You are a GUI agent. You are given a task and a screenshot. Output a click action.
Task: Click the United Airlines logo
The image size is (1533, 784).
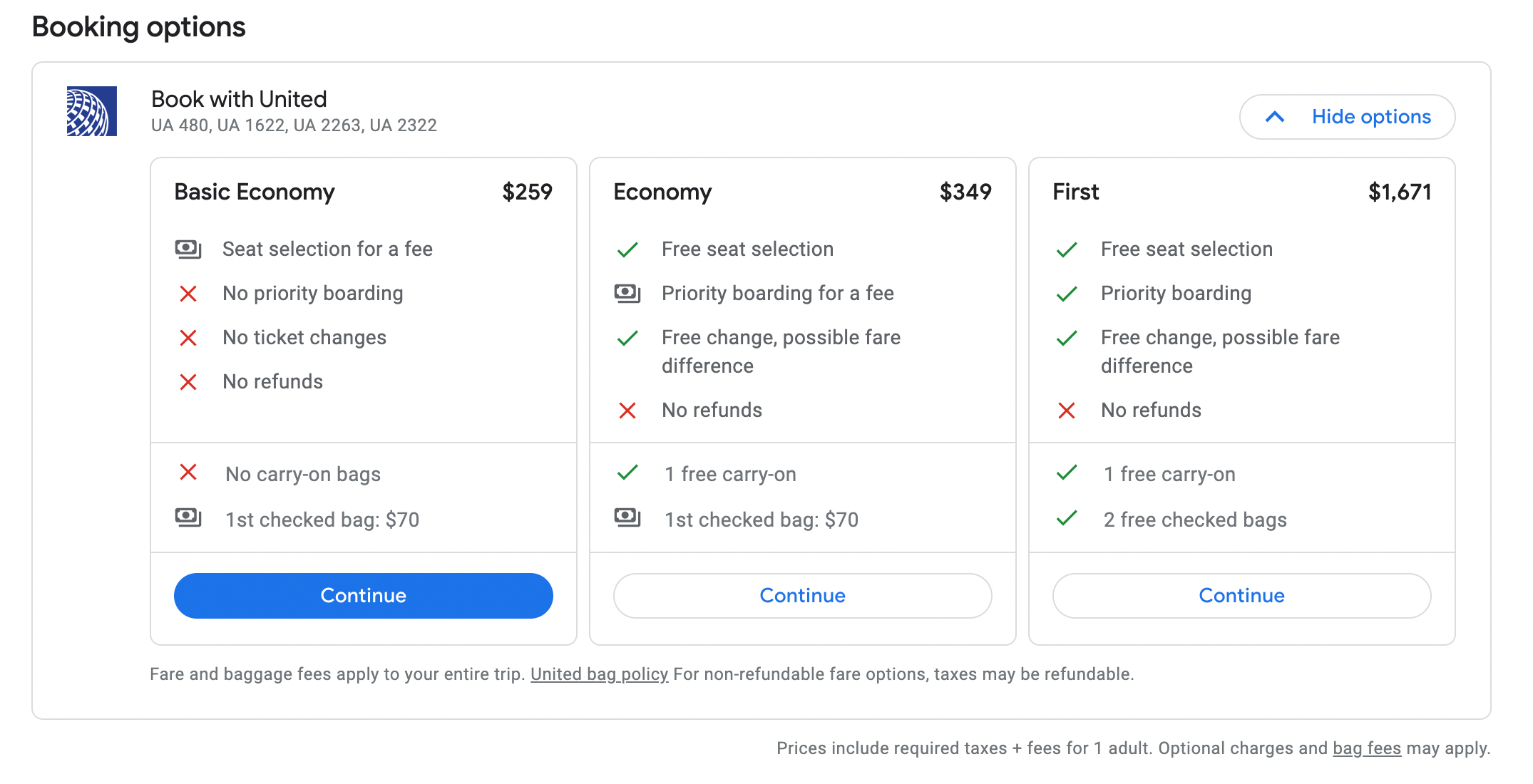(x=91, y=111)
